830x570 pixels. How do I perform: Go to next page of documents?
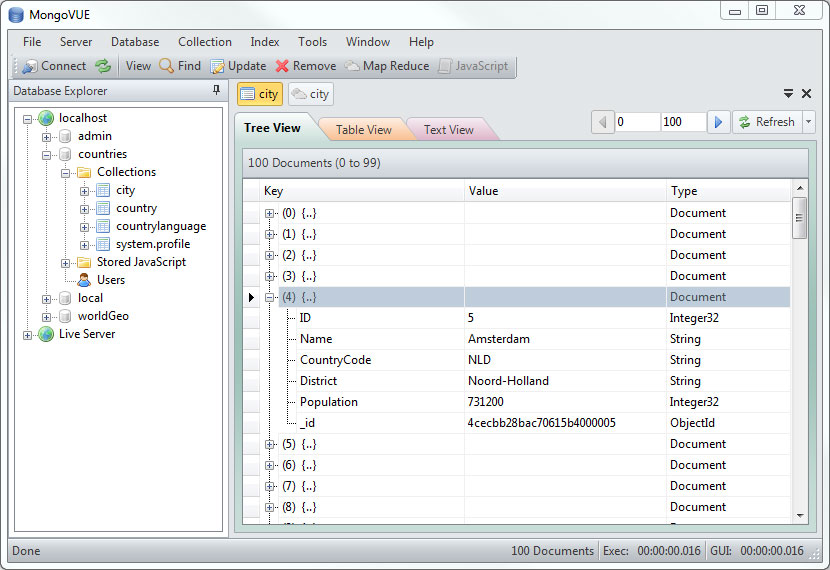point(718,122)
